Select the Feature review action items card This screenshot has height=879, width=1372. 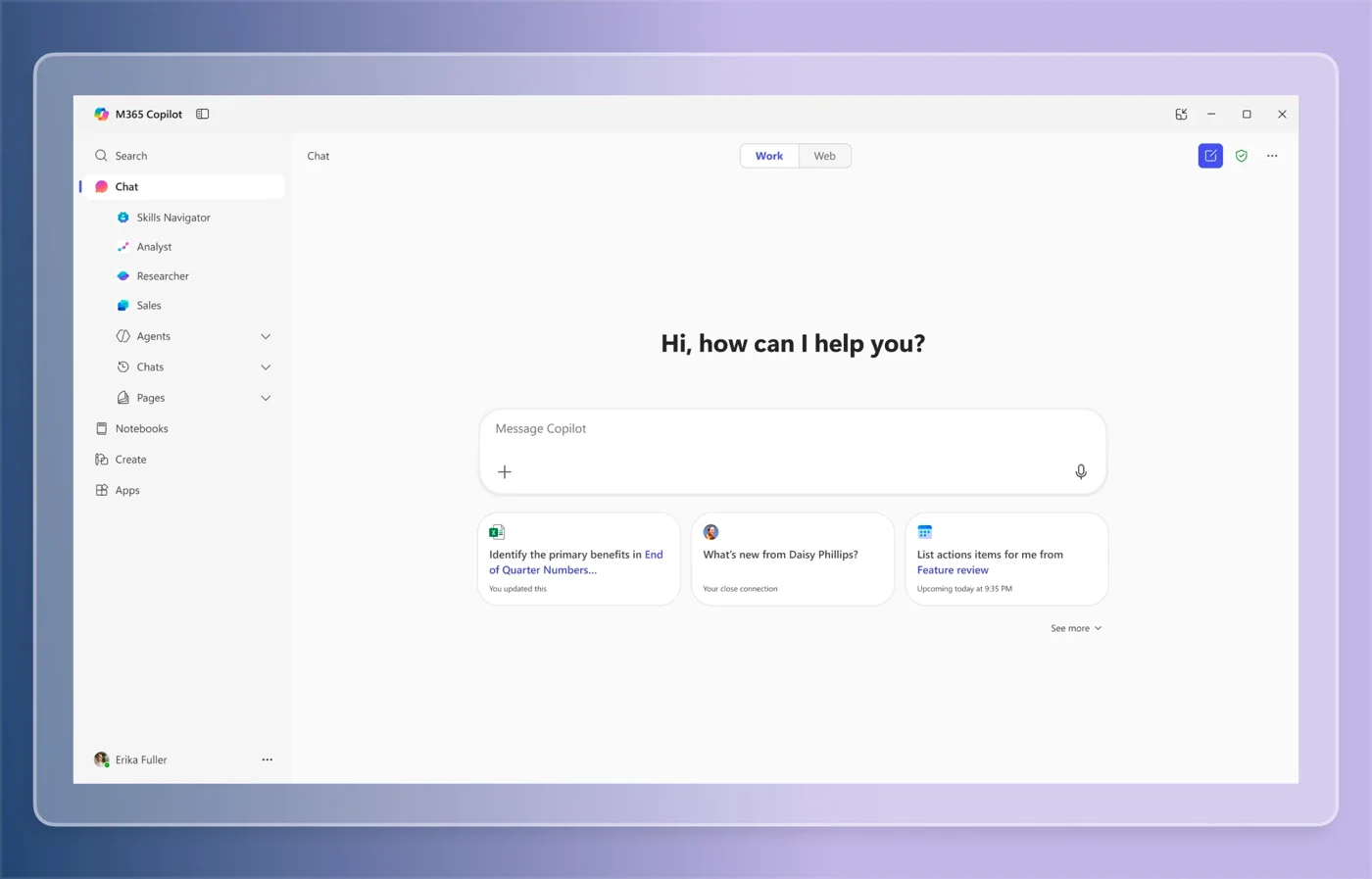[1006, 559]
